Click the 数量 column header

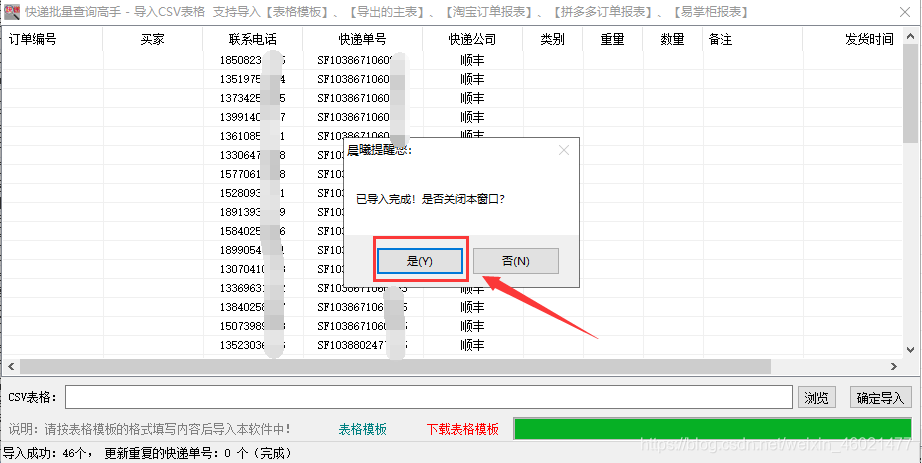[673, 39]
